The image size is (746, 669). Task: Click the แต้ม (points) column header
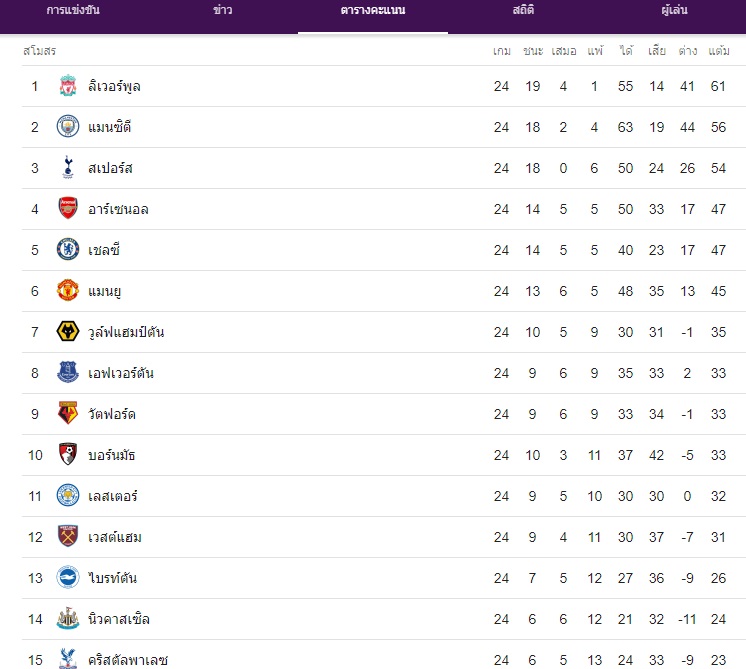pyautogui.click(x=718, y=51)
